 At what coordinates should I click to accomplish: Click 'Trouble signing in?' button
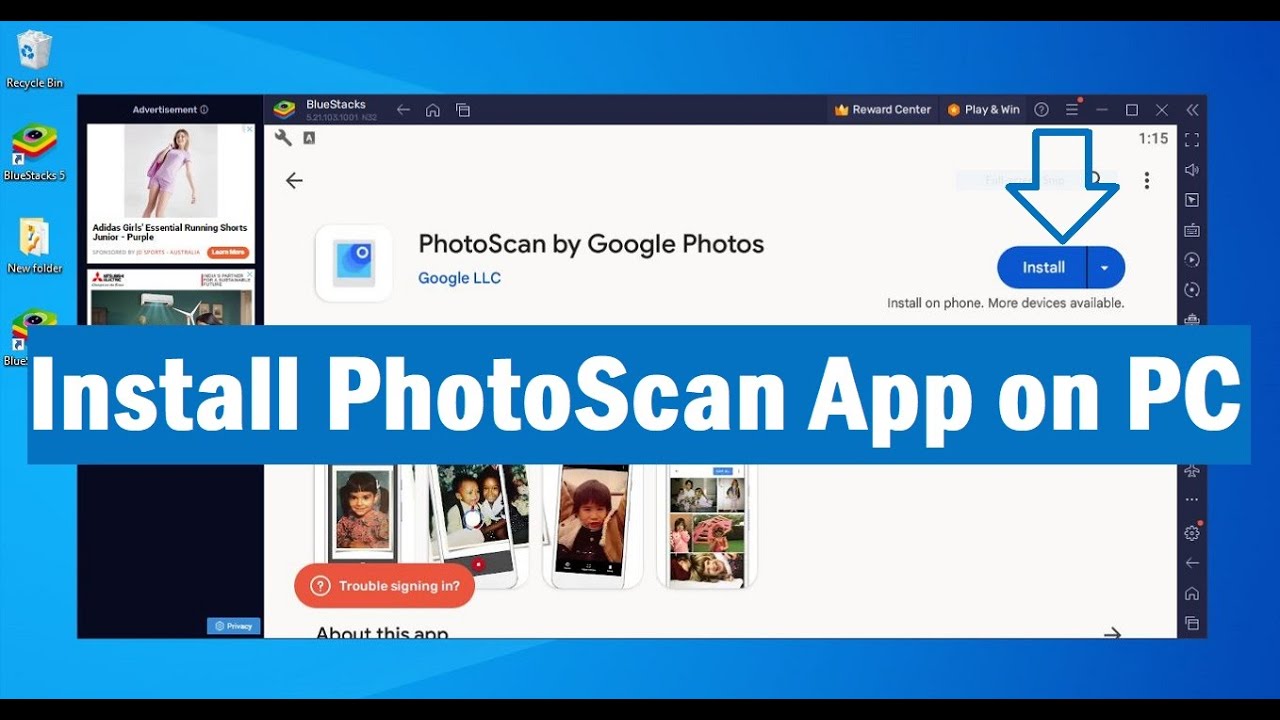click(384, 586)
